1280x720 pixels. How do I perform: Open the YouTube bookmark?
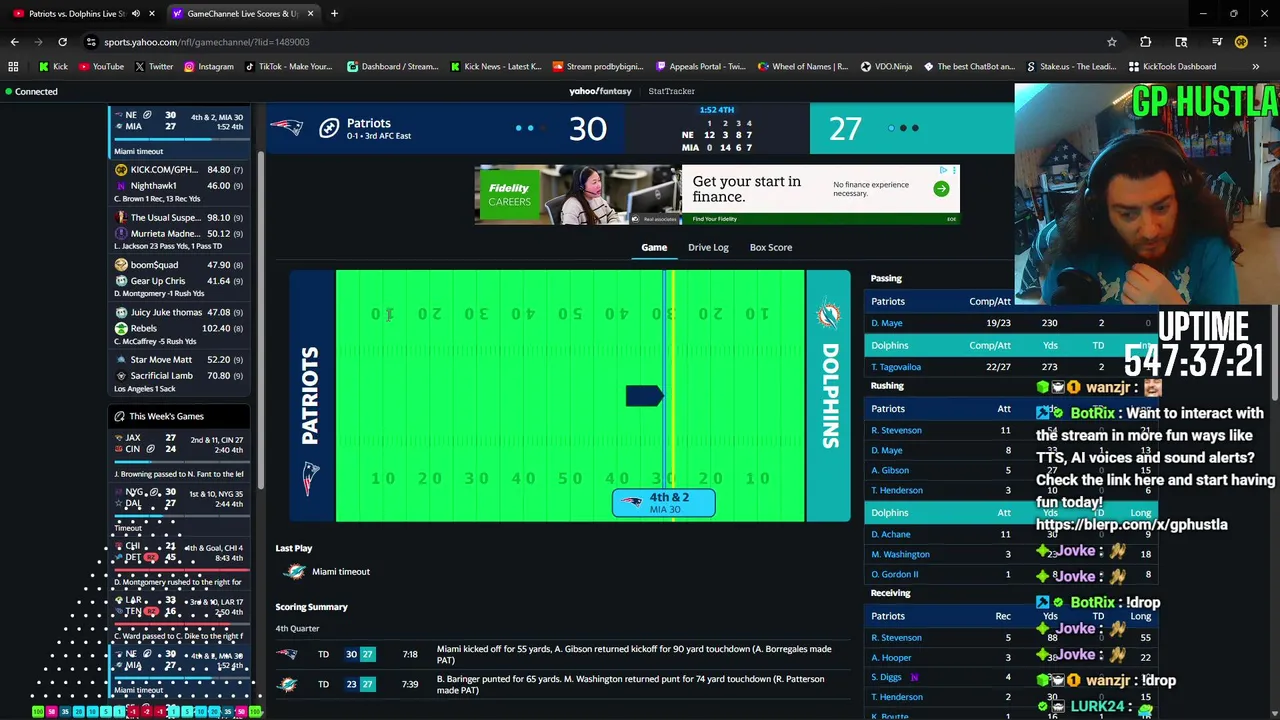101,66
